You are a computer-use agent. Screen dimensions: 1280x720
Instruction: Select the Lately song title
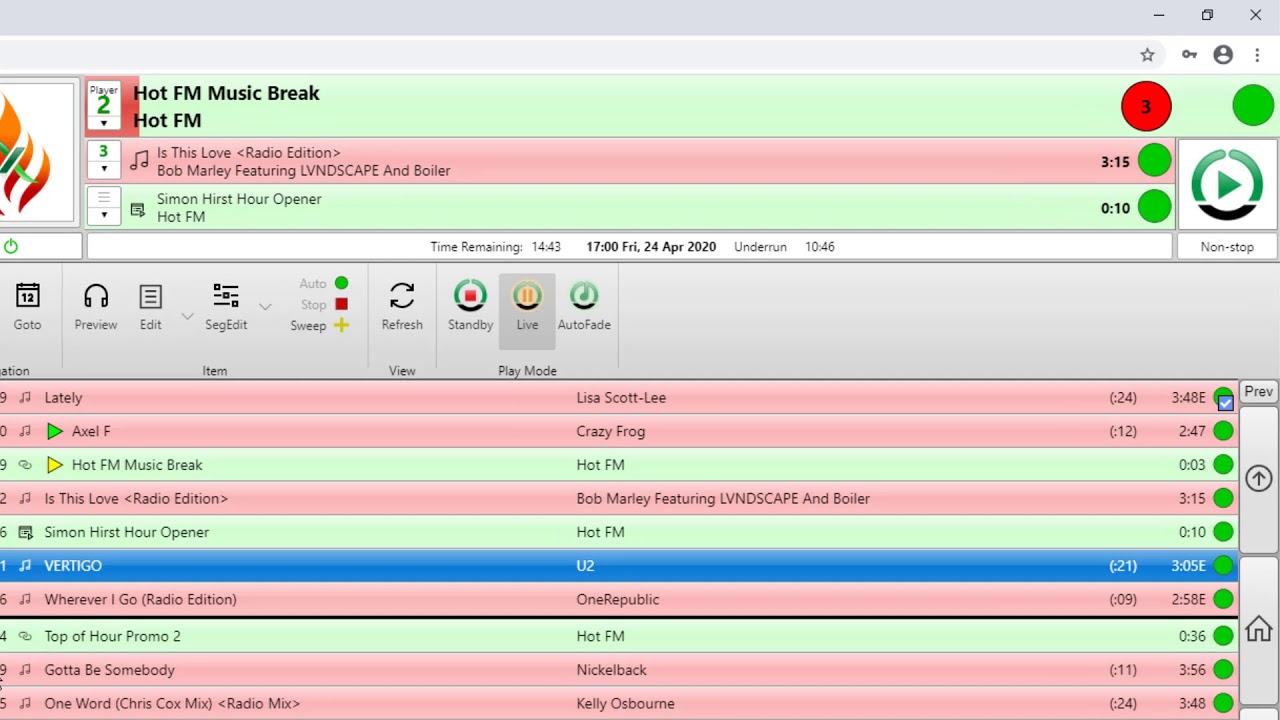[63, 397]
